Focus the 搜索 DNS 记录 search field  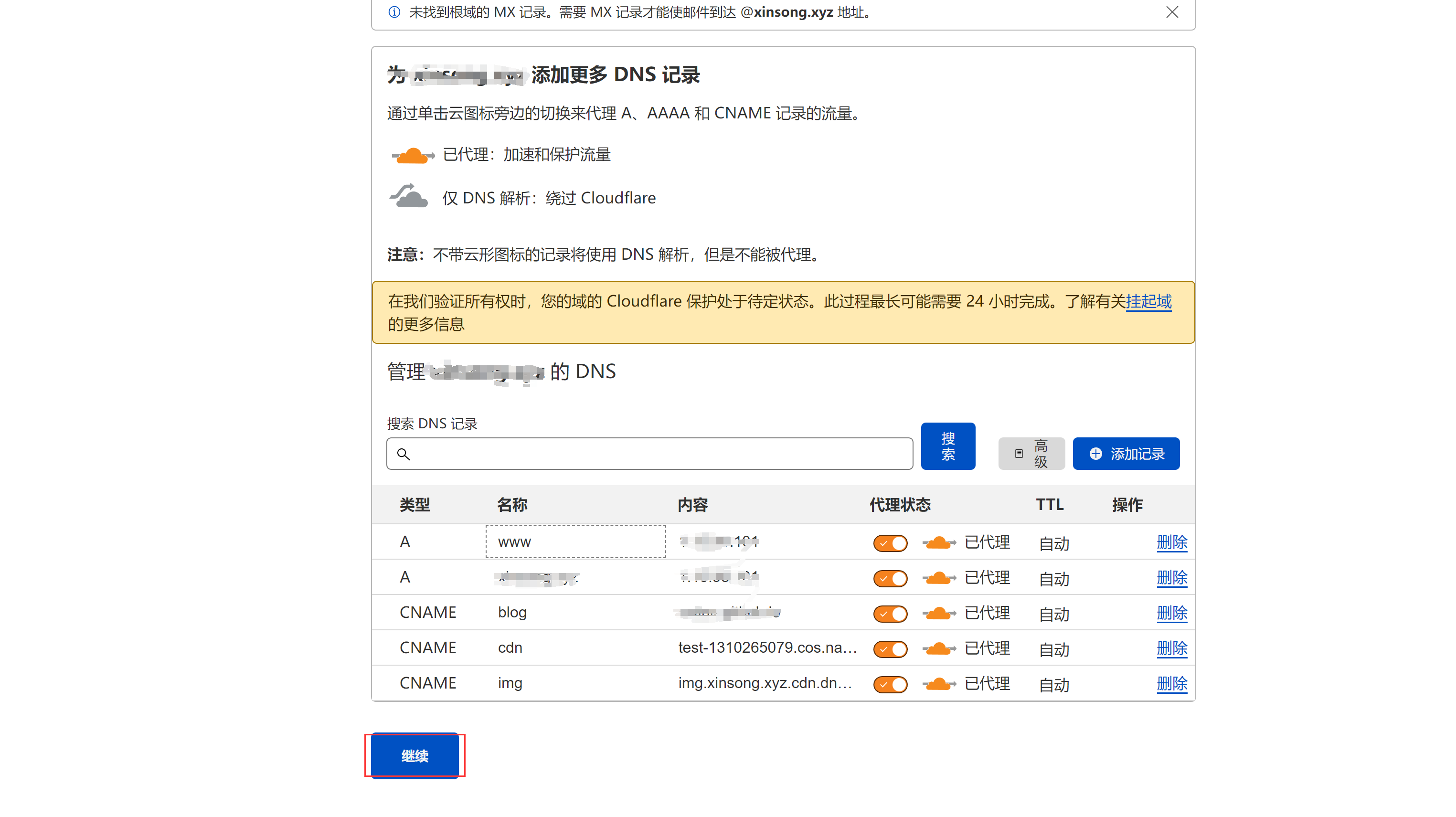pos(649,453)
